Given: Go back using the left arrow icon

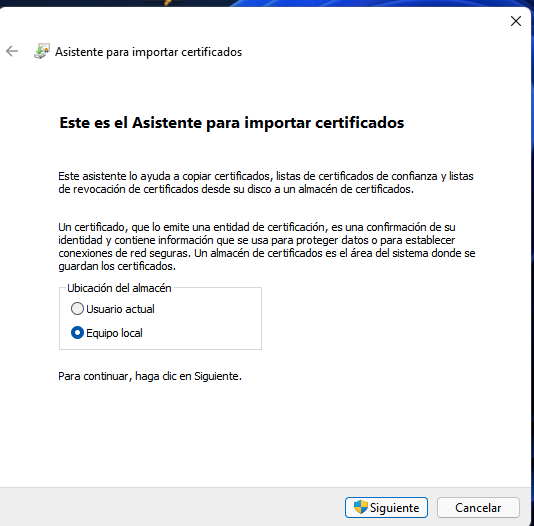Looking at the screenshot, I should coord(12,51).
